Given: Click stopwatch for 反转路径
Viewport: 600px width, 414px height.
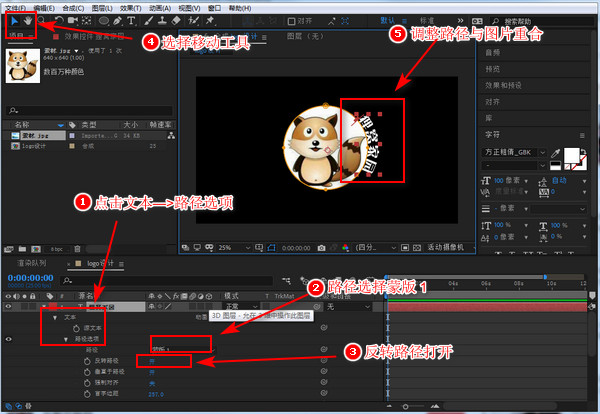Looking at the screenshot, I should [x=87, y=361].
